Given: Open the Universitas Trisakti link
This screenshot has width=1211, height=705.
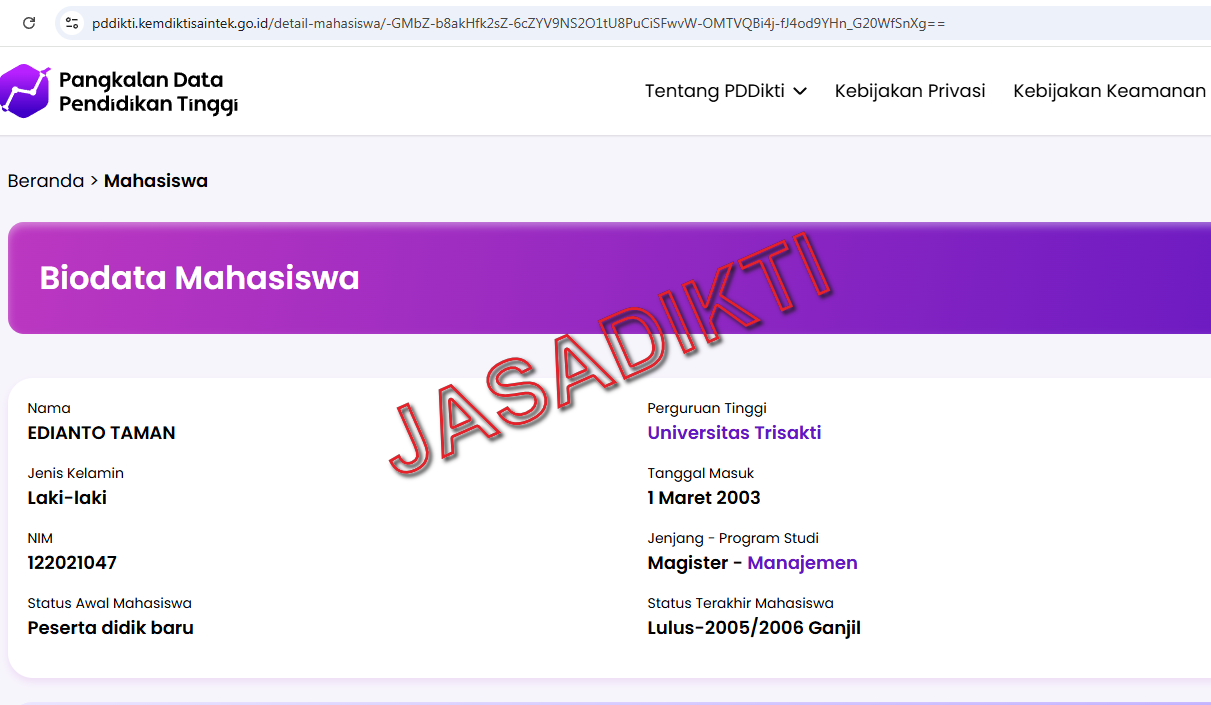Looking at the screenshot, I should [x=734, y=433].
